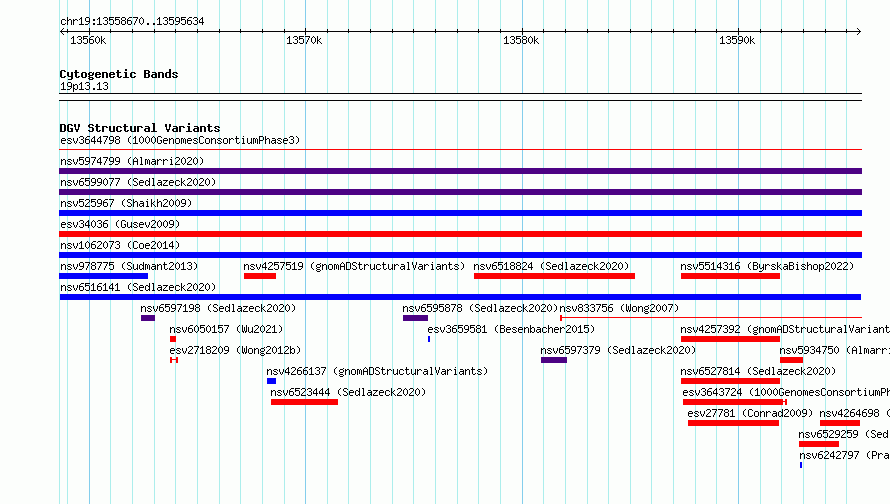Click the nsv4257519 red variant bar
890x504 pixels.
pyautogui.click(x=260, y=276)
